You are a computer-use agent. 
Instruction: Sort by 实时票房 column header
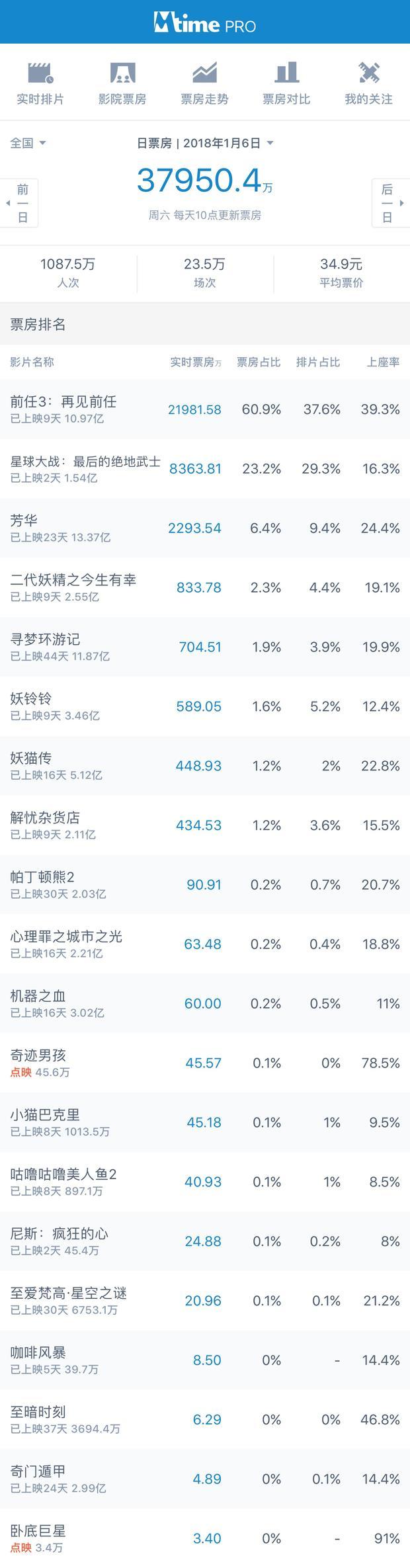[196, 362]
